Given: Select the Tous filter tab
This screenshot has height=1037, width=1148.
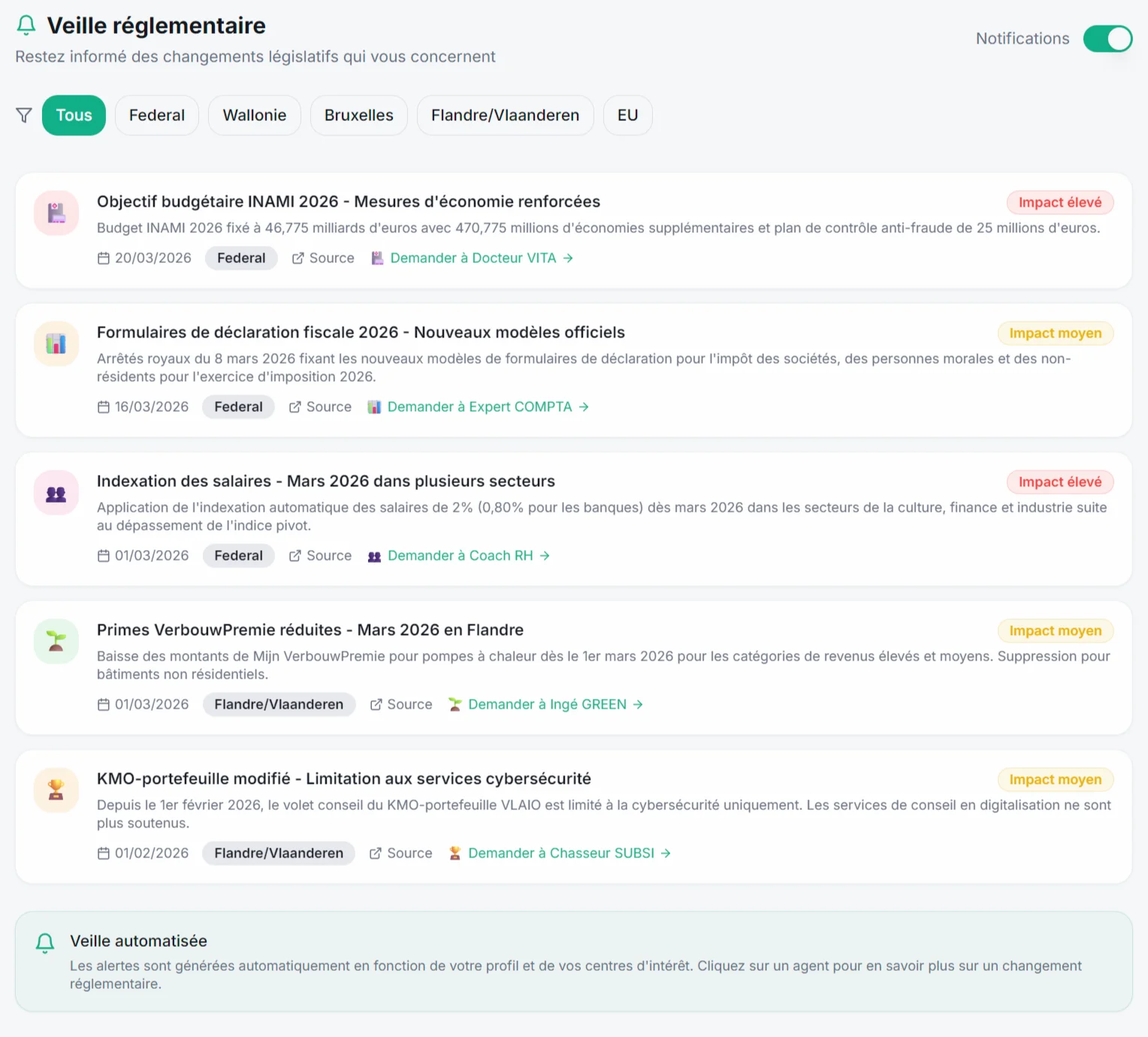Looking at the screenshot, I should point(74,115).
